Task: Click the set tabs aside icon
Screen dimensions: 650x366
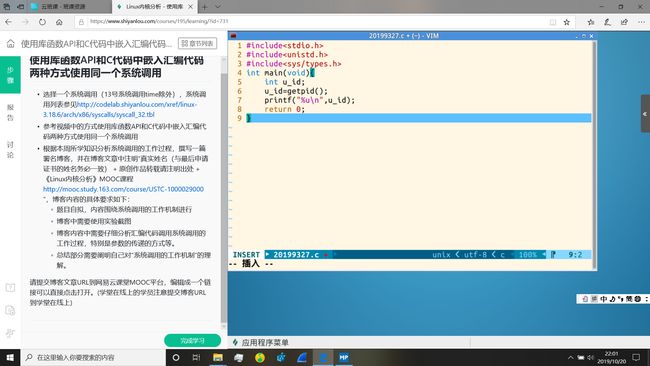Action: 20,7
